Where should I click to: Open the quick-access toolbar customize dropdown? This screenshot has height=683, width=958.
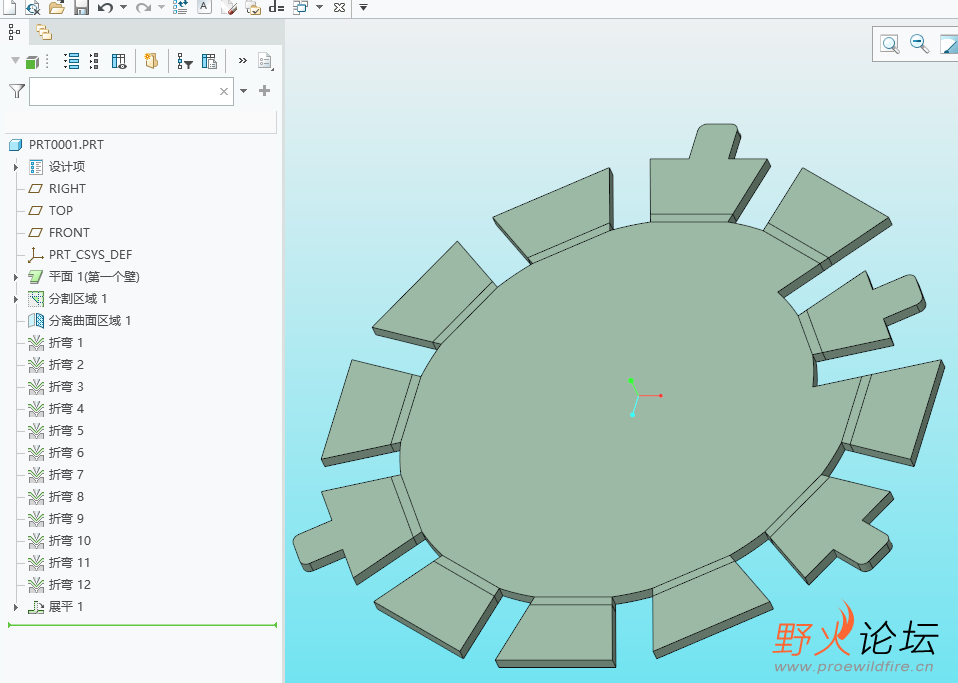pos(363,7)
